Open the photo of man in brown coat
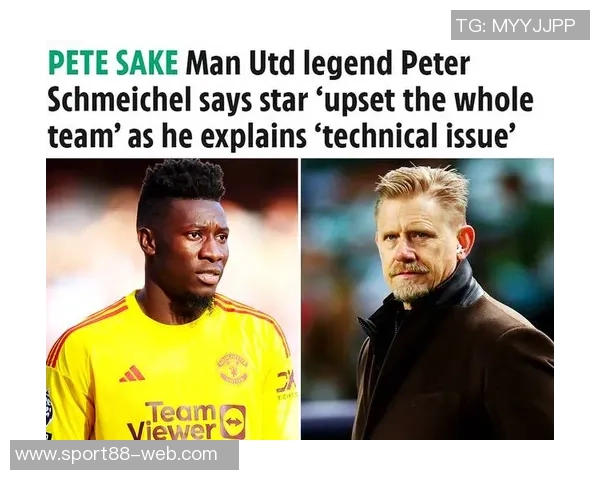Viewport: 600px width, 480px height. [427, 299]
